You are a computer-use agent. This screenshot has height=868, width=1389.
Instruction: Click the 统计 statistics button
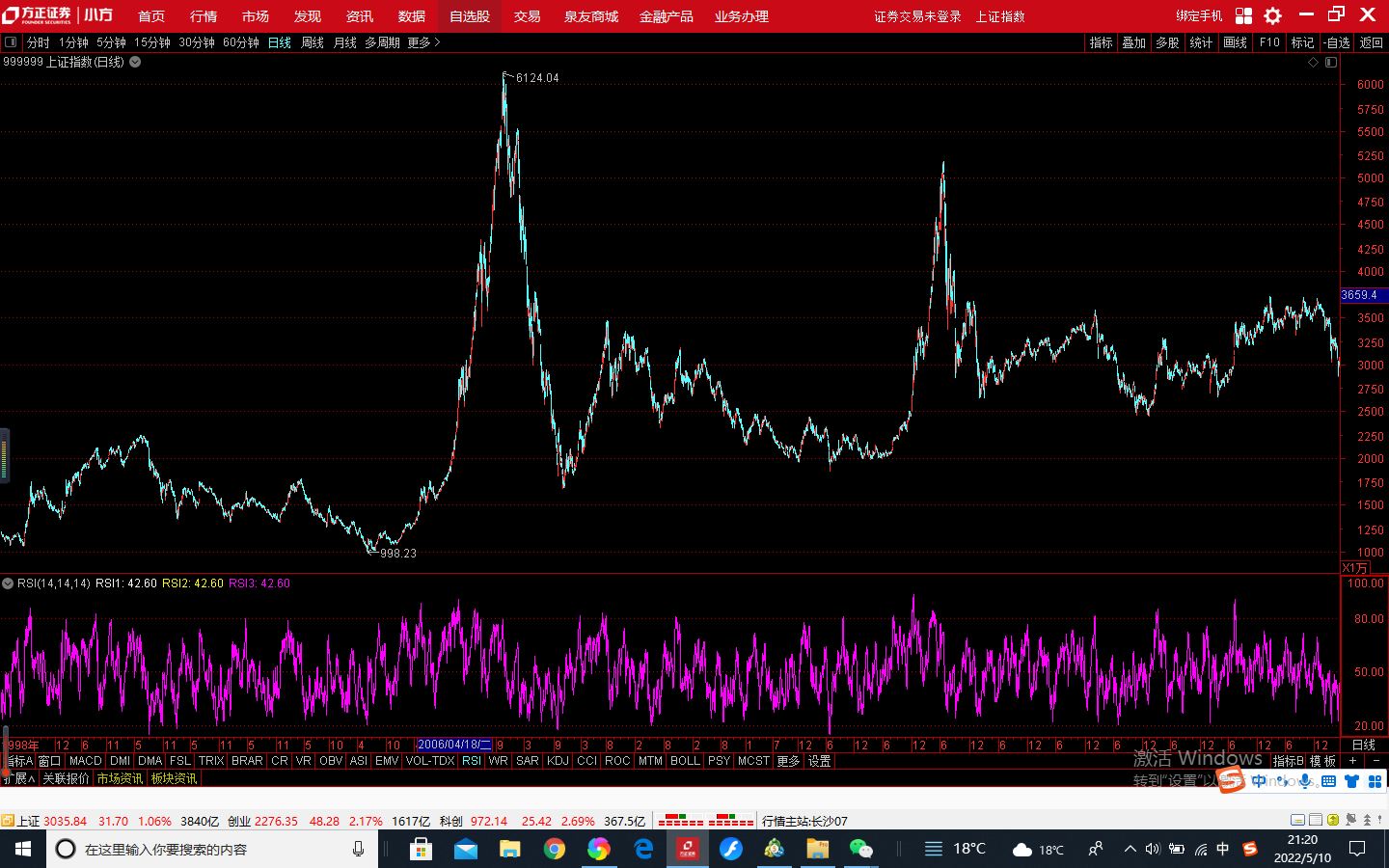coord(1202,42)
